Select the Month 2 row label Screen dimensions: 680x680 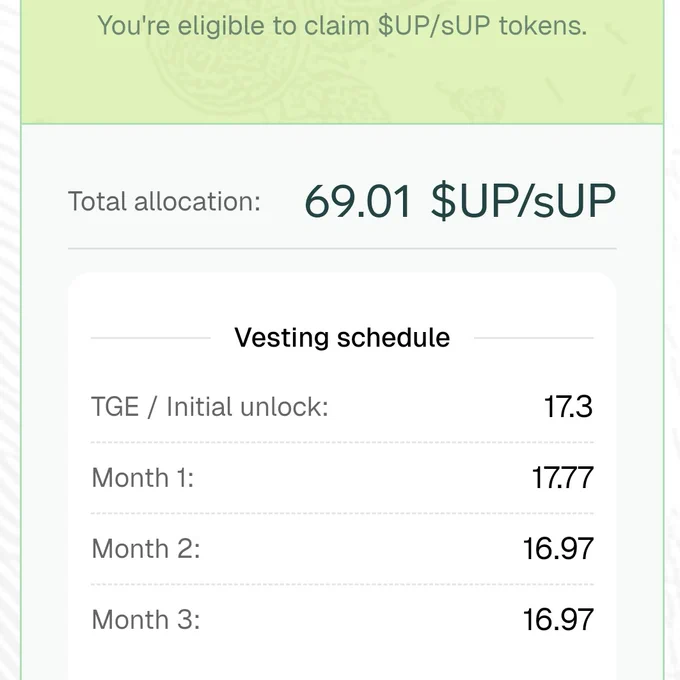click(146, 549)
